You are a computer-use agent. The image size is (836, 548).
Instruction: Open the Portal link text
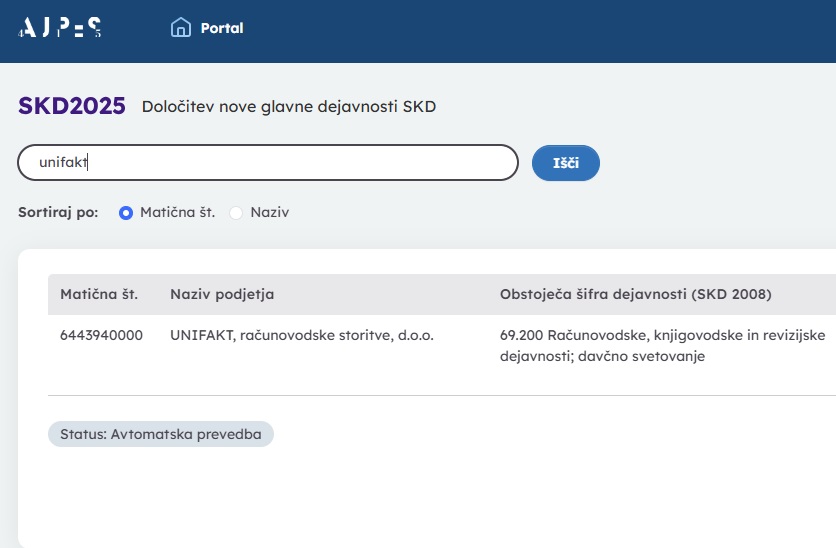[222, 28]
